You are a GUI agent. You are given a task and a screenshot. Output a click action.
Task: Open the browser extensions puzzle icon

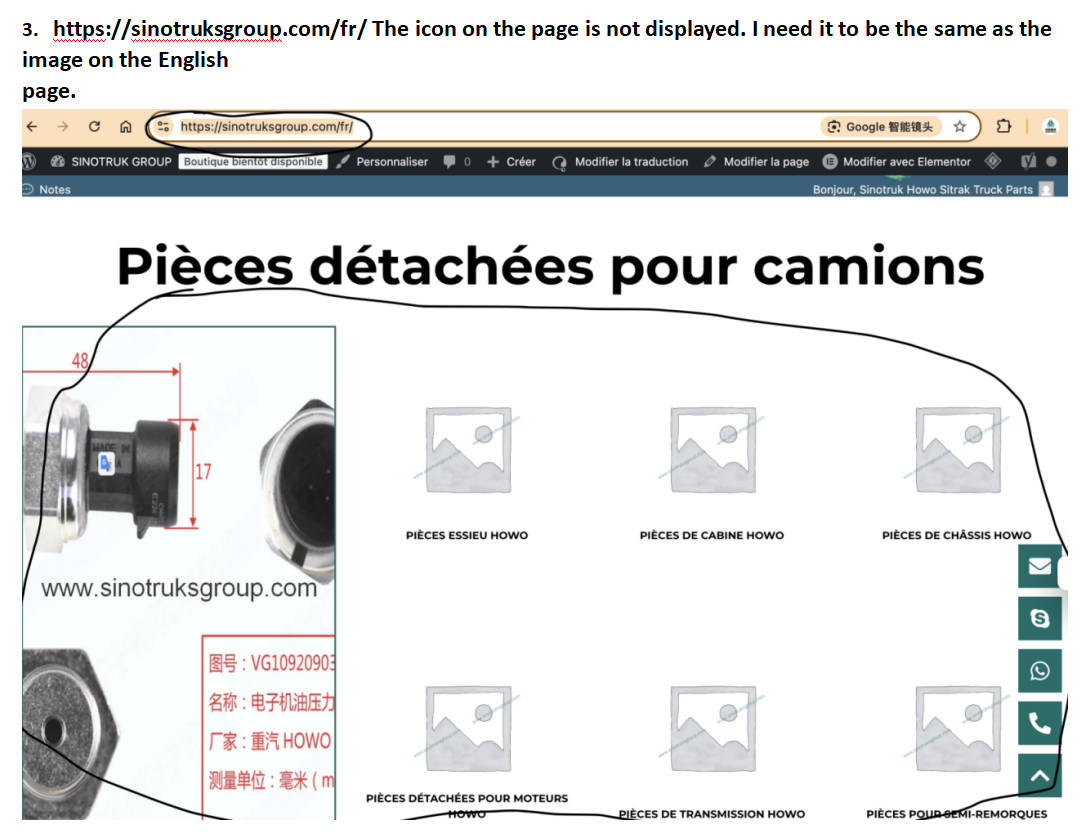1003,127
